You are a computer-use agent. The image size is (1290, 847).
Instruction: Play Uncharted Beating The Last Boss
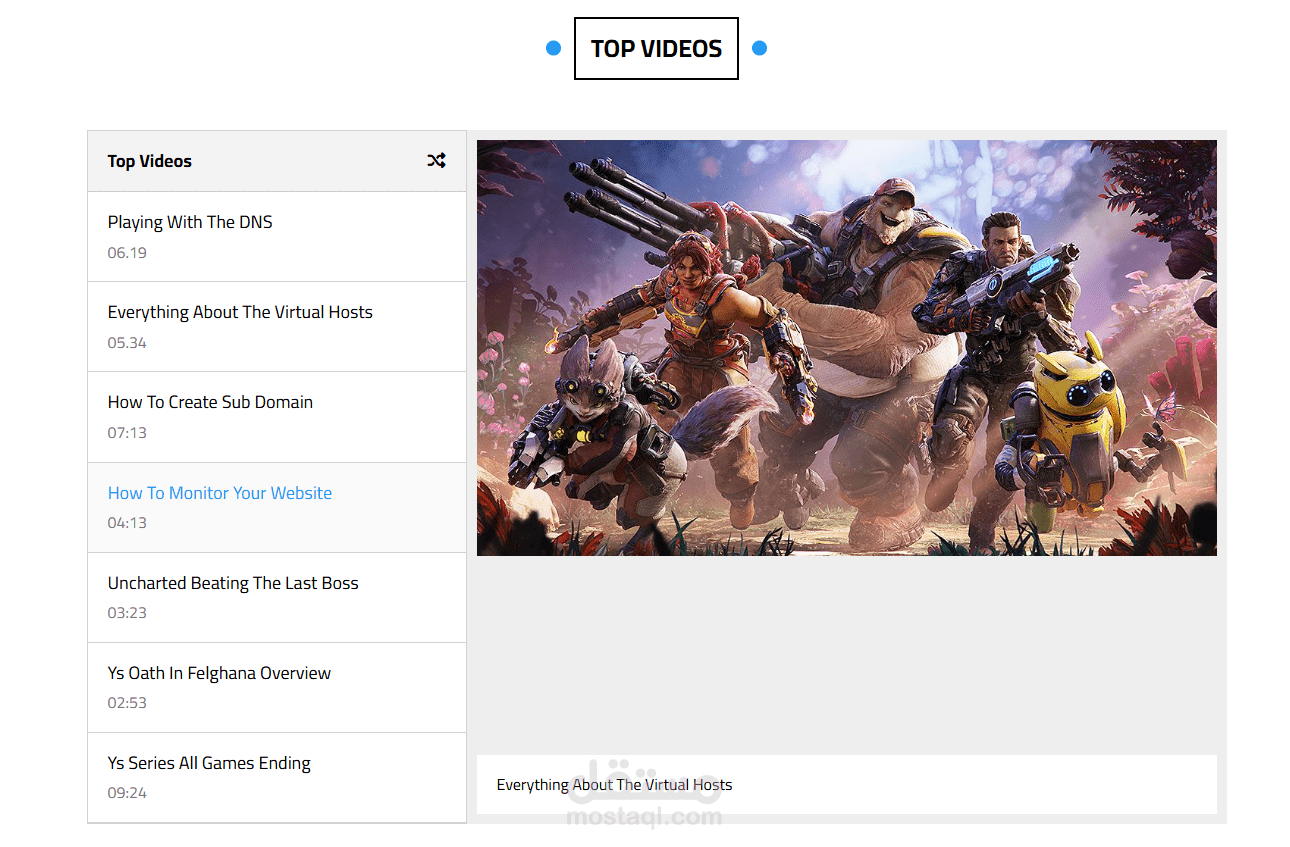click(277, 598)
